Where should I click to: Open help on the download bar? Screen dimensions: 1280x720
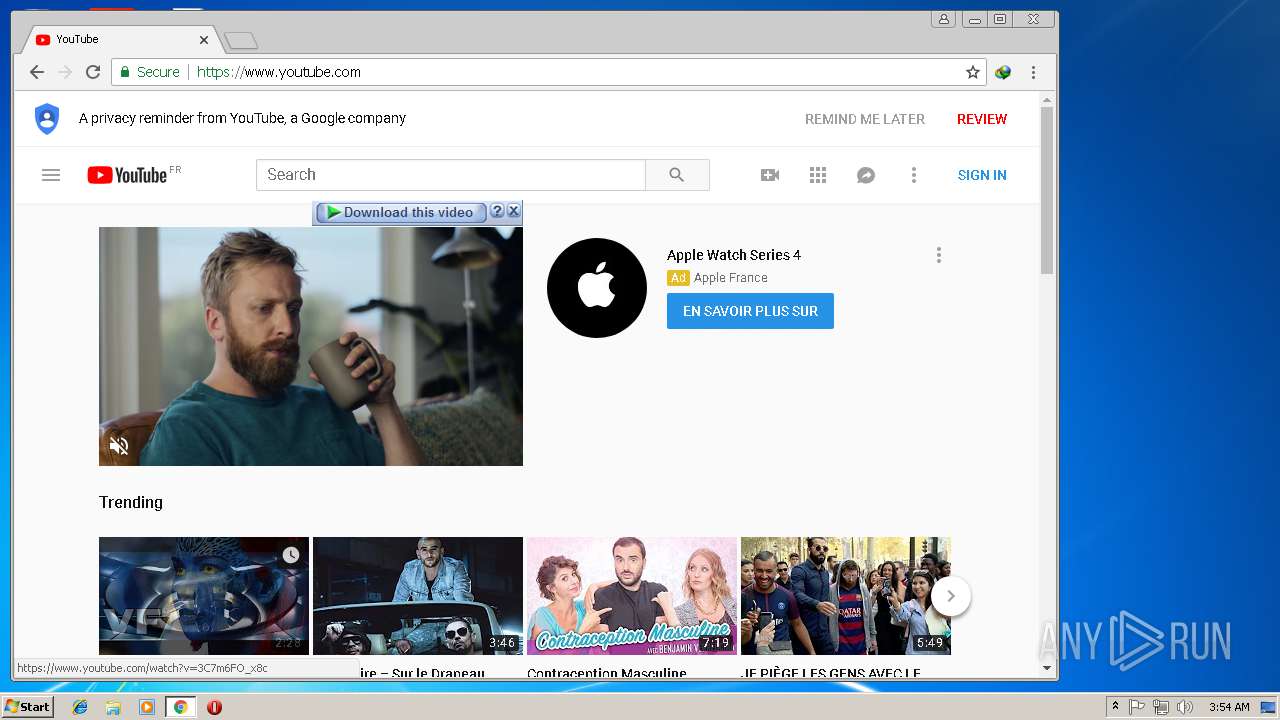click(497, 211)
